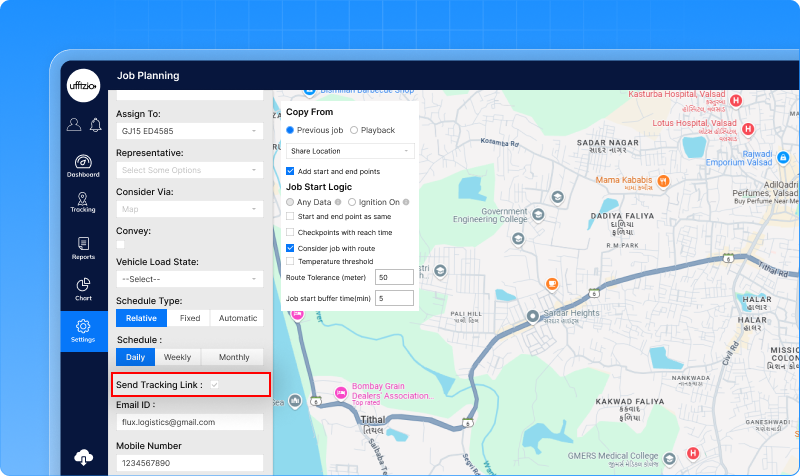Click the Uffizio logo icon
Viewport: 800px width, 476px height.
click(x=83, y=84)
